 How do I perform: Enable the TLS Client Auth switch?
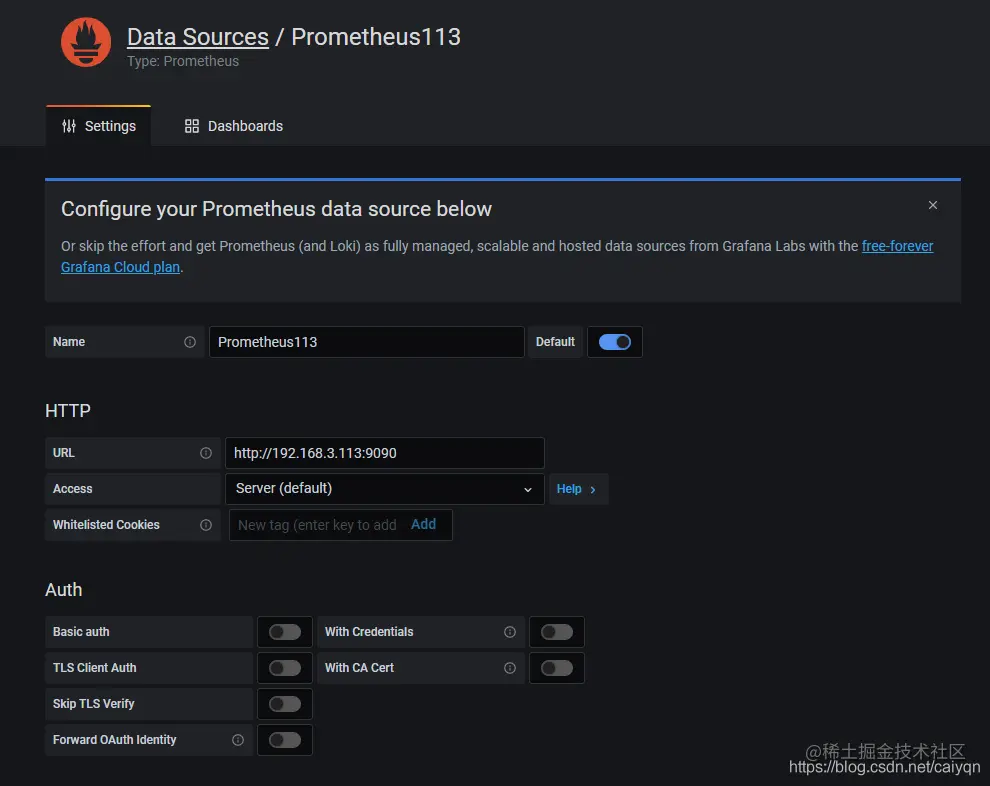tap(285, 668)
